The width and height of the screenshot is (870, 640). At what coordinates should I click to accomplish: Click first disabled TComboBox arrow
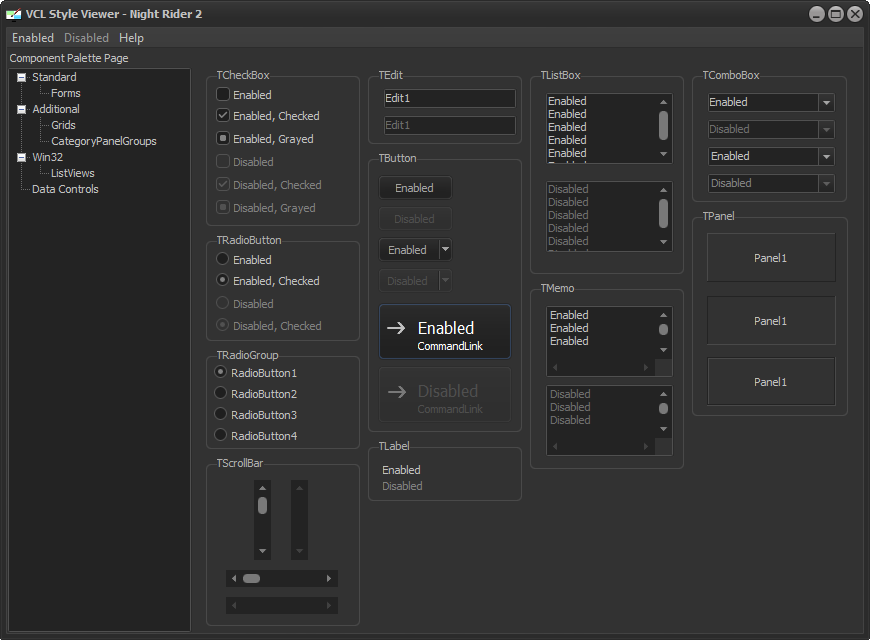click(x=826, y=129)
